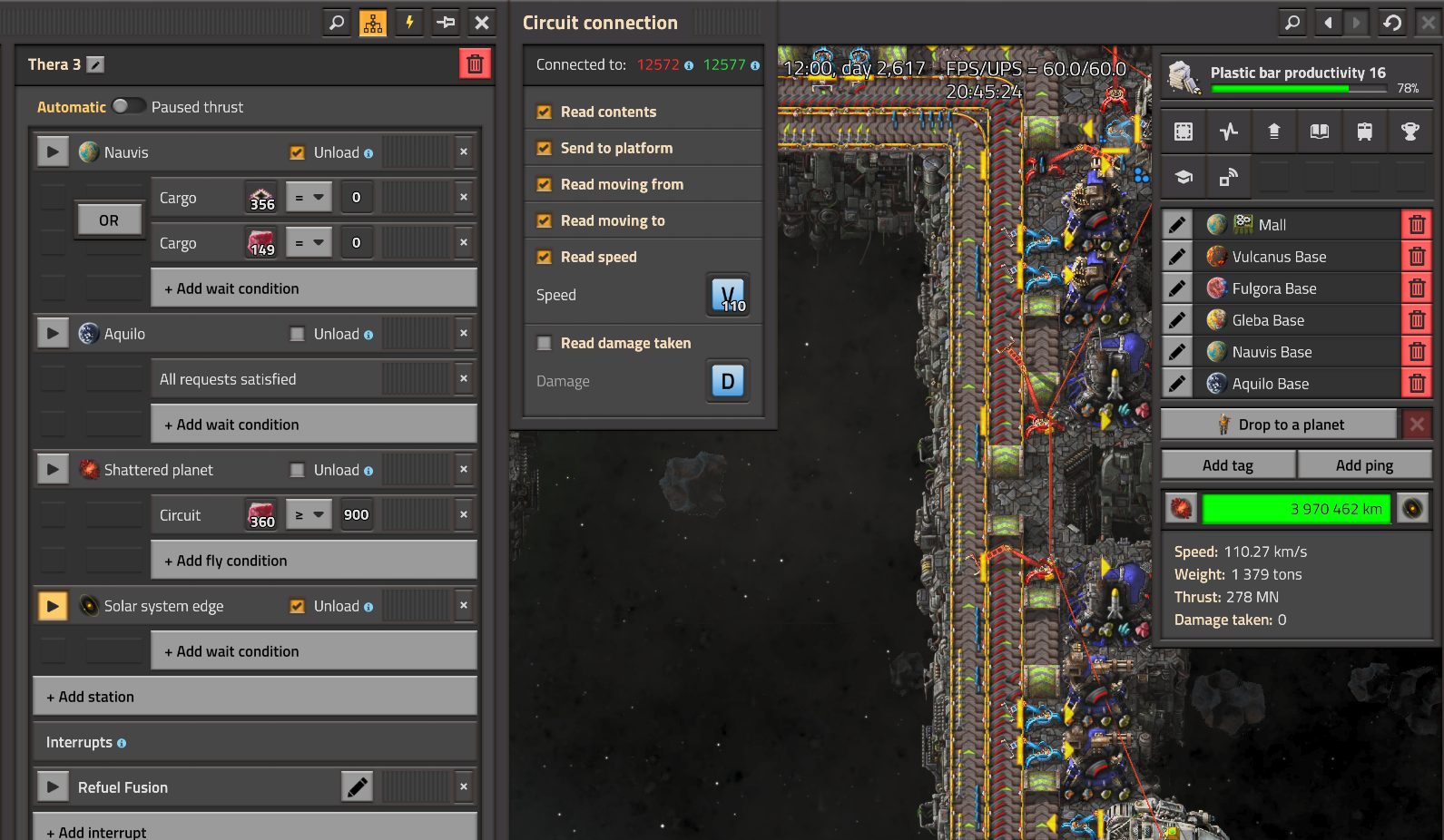Screen dimensions: 1444x840
Task: Open the trains overview icon
Action: (1365, 132)
